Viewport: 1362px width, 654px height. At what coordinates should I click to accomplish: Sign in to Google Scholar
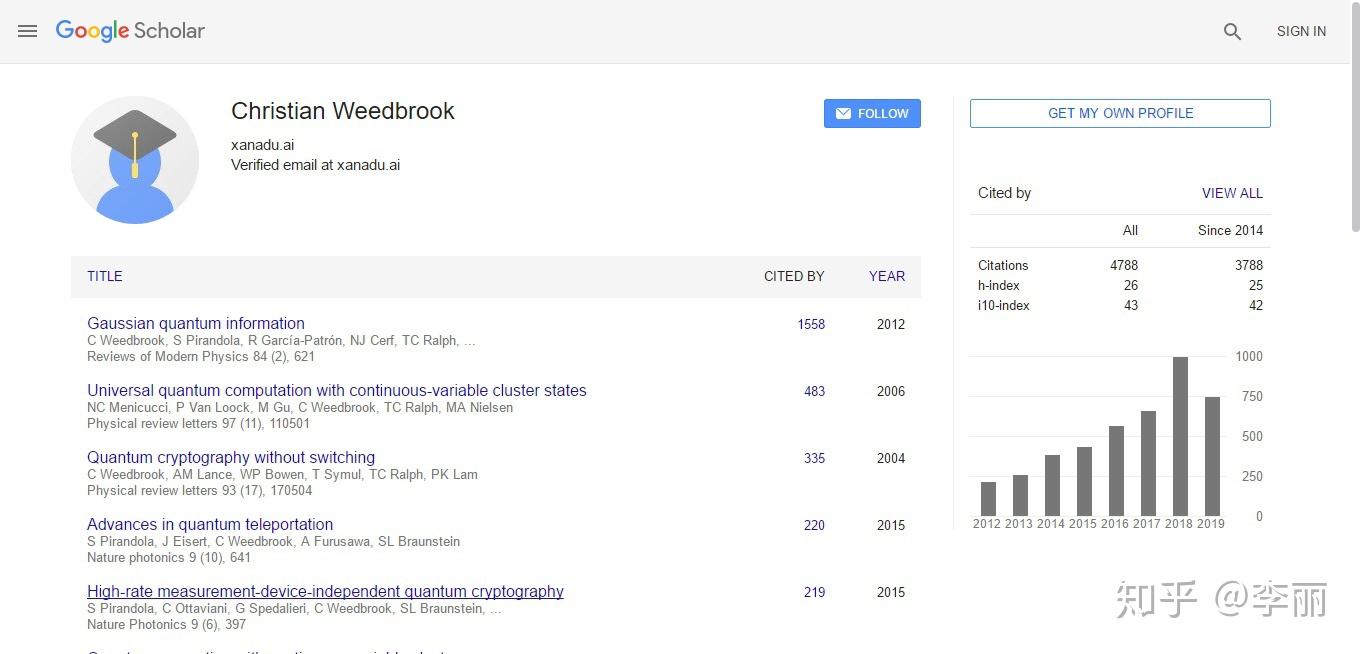(x=1301, y=32)
